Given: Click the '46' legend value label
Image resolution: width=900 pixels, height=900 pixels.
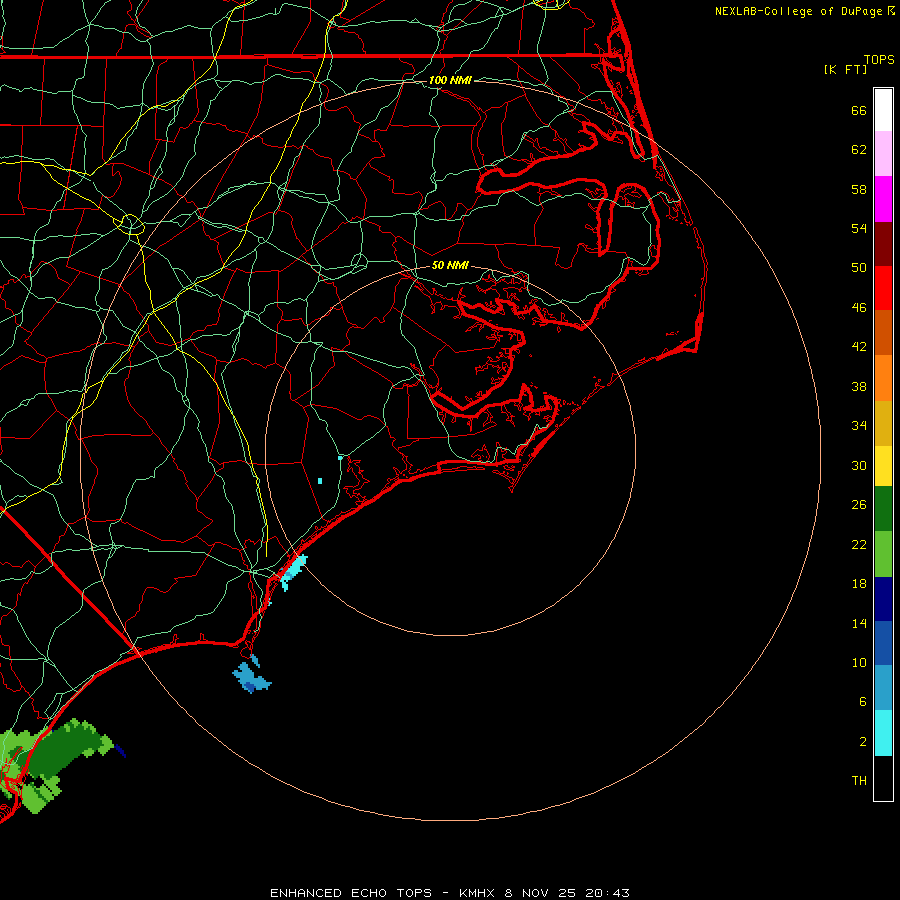Looking at the screenshot, I should (859, 308).
